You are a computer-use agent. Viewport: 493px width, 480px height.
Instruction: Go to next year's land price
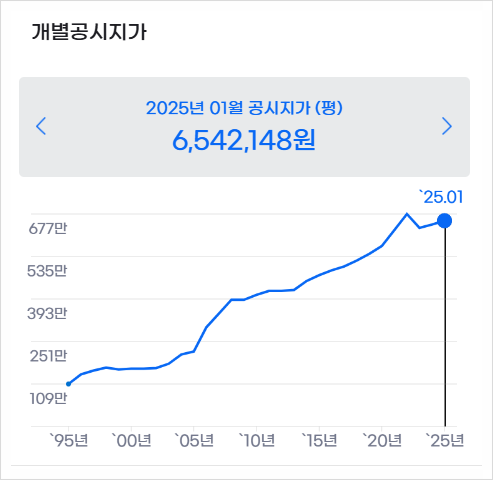(447, 126)
